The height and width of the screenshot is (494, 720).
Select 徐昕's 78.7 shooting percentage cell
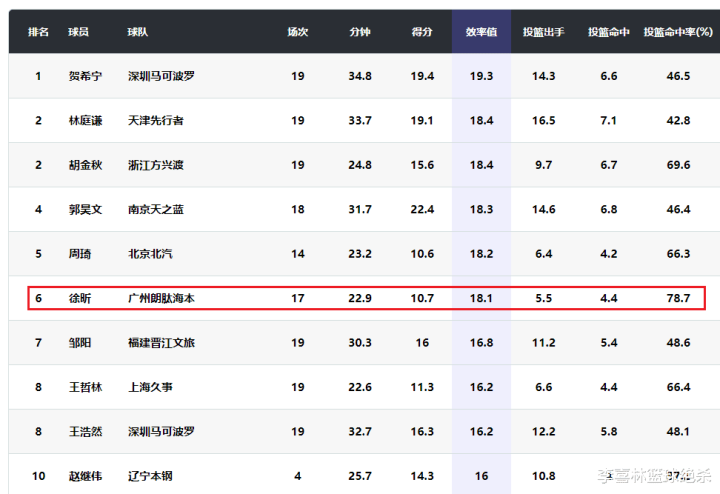[678, 298]
